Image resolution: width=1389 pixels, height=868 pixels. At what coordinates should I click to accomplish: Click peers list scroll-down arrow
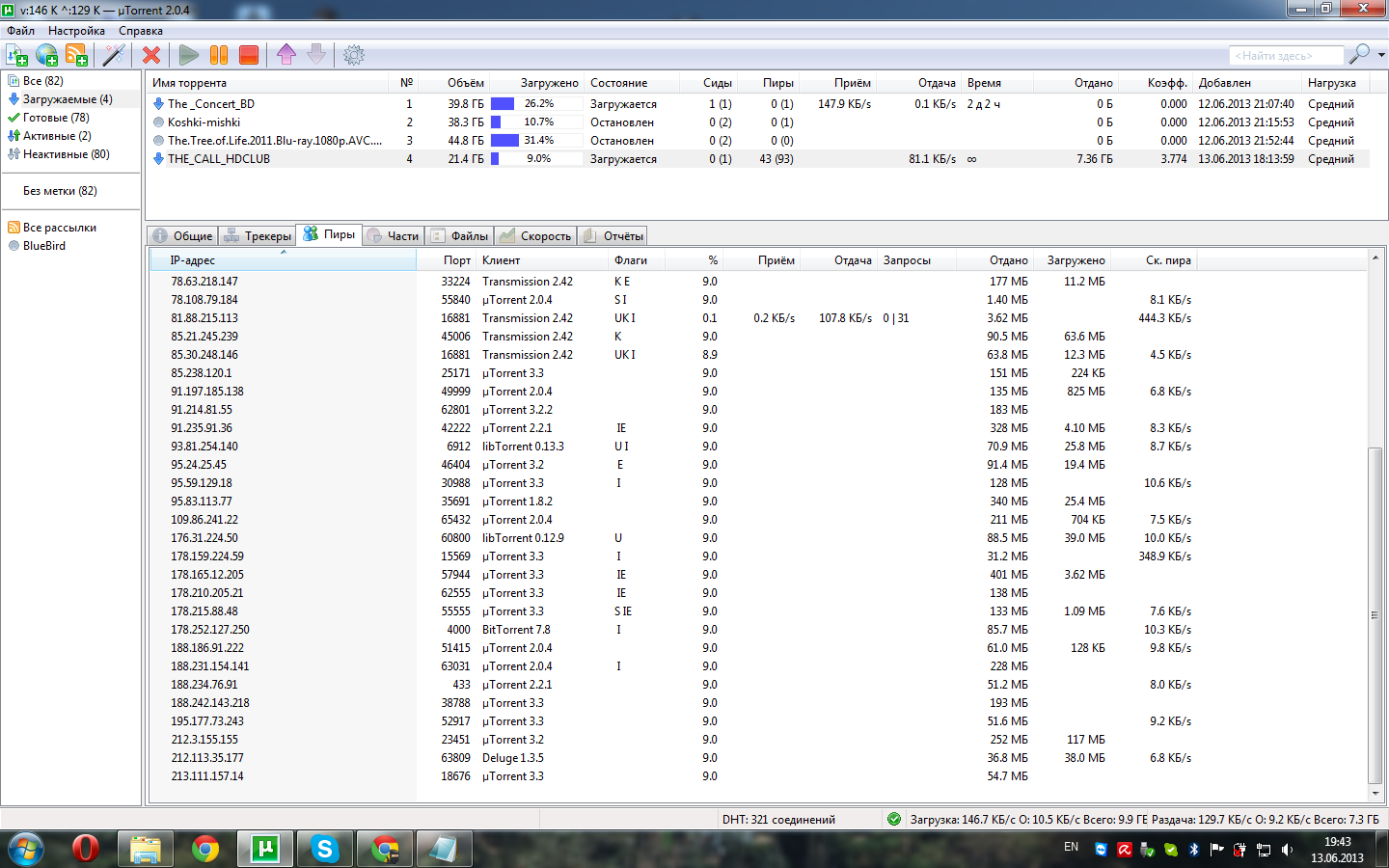click(x=1375, y=794)
